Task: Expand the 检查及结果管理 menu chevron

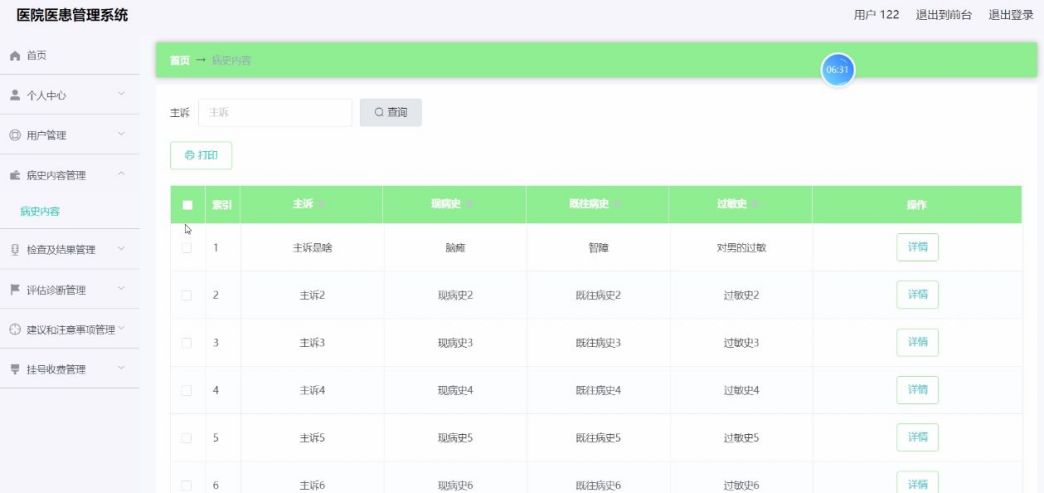Action: (x=121, y=249)
